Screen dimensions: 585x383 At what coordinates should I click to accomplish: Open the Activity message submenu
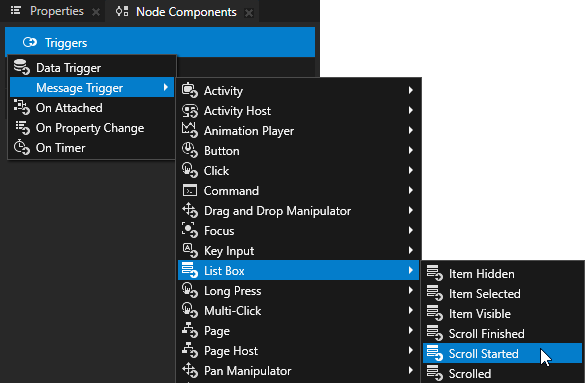point(298,90)
